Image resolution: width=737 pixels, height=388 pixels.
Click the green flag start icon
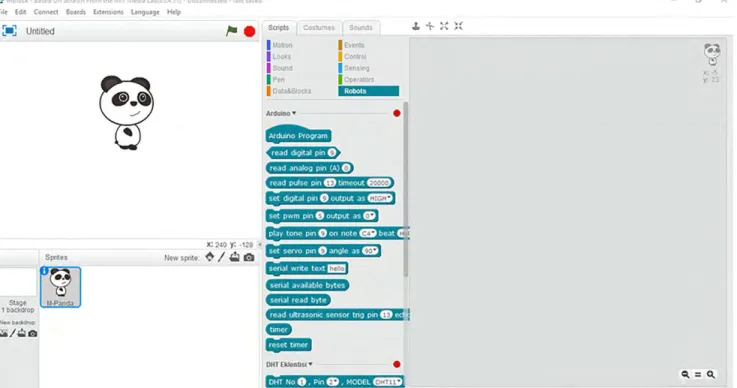coord(232,31)
